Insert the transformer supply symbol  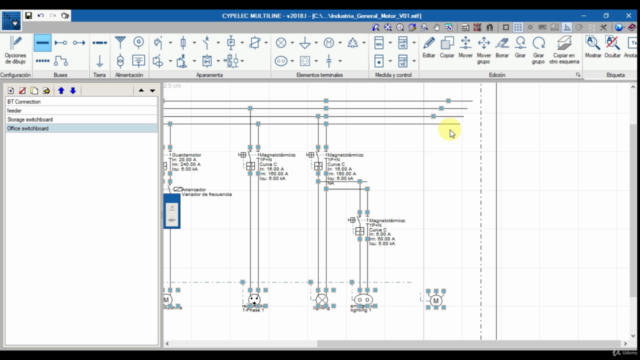120,61
